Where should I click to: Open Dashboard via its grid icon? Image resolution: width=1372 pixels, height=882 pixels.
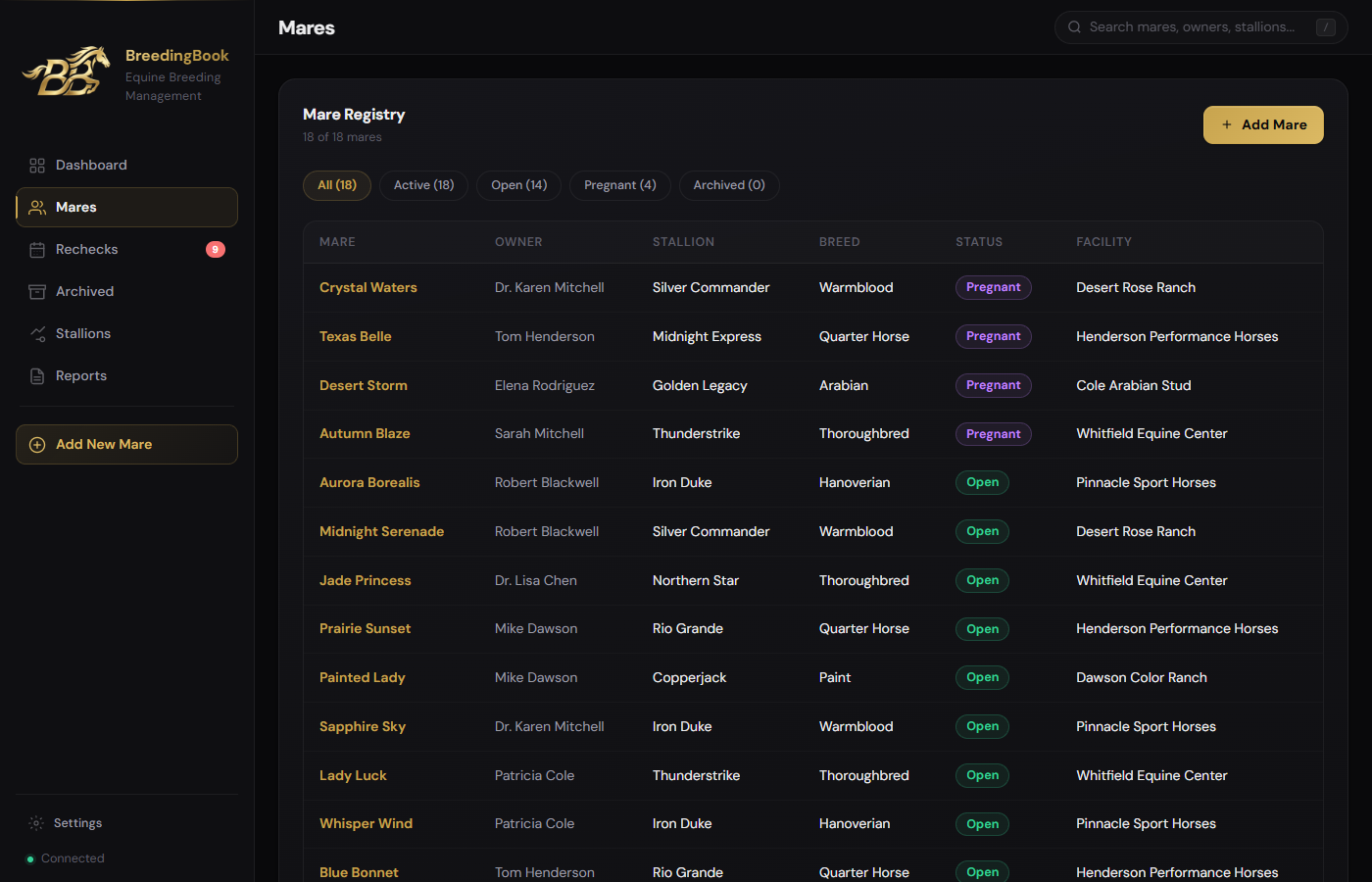[37, 166]
